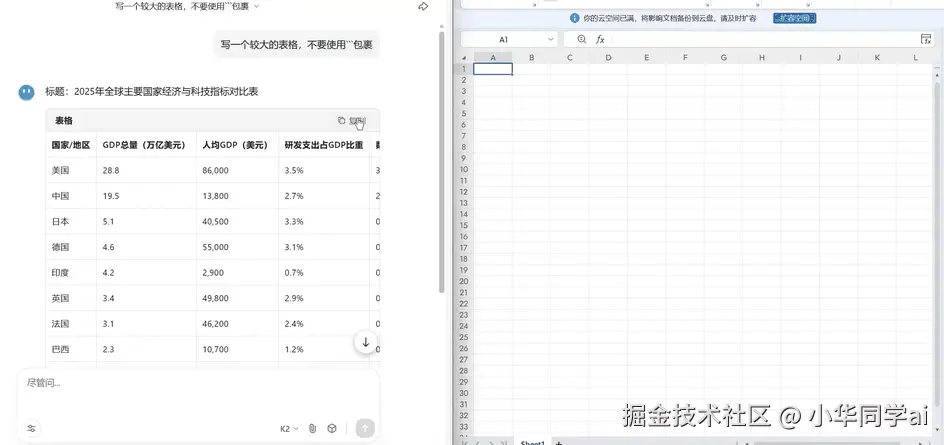Click the share arrow icon in chat header
This screenshot has width=944, height=445.
point(423,7)
